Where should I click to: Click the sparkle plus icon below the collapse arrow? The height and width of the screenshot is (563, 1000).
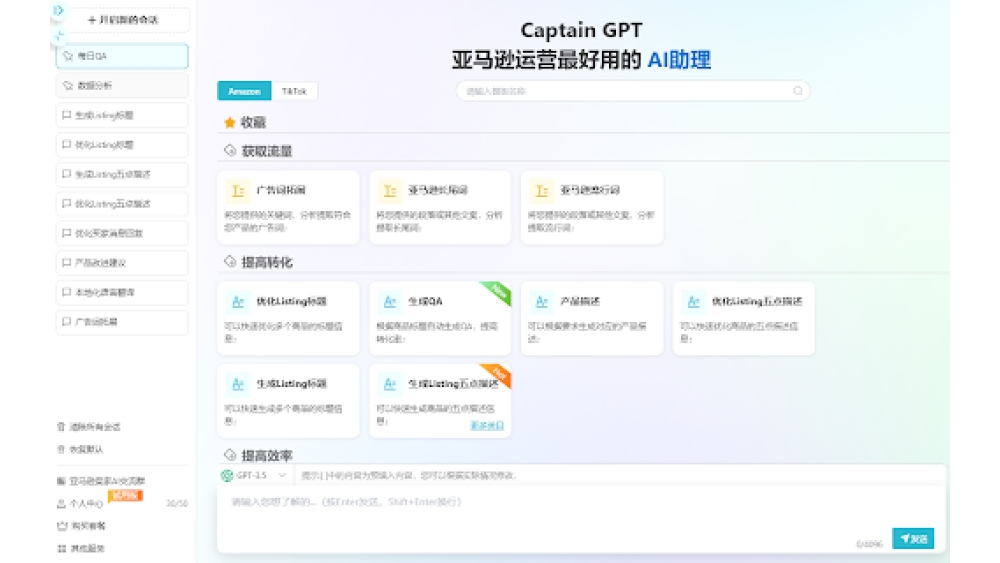59,35
